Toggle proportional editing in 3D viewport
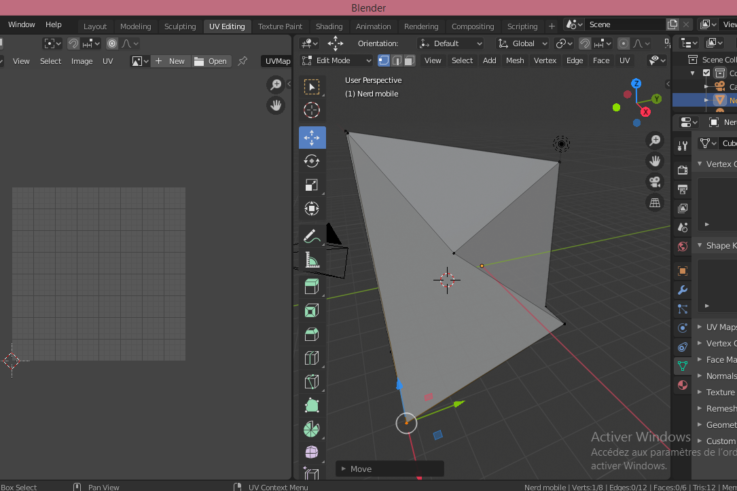 [x=626, y=44]
